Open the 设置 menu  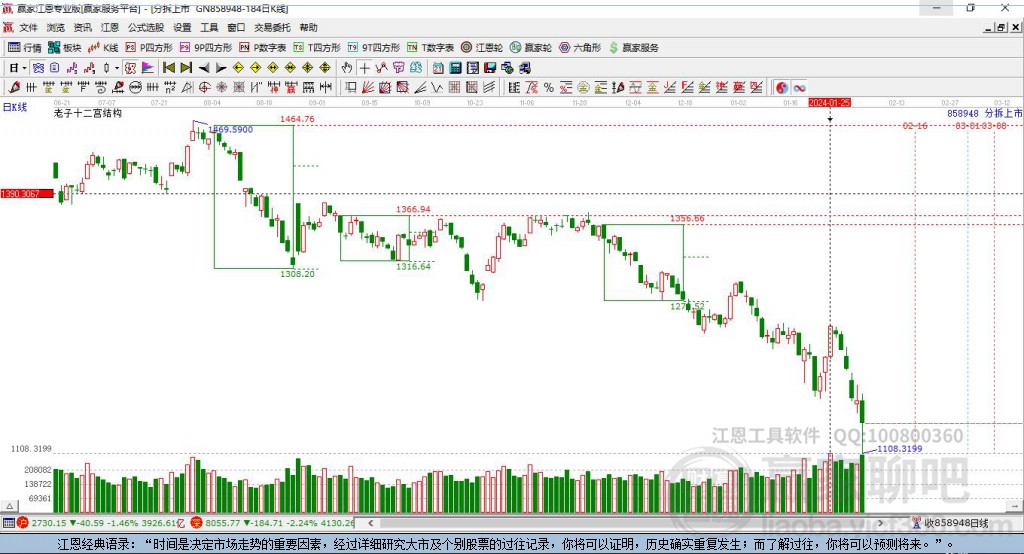[182, 27]
